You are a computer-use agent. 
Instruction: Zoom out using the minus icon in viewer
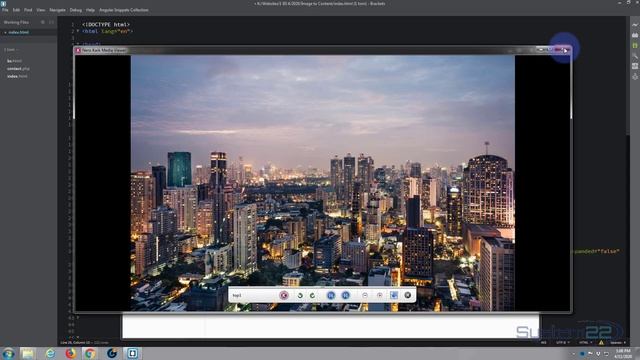tap(365, 295)
